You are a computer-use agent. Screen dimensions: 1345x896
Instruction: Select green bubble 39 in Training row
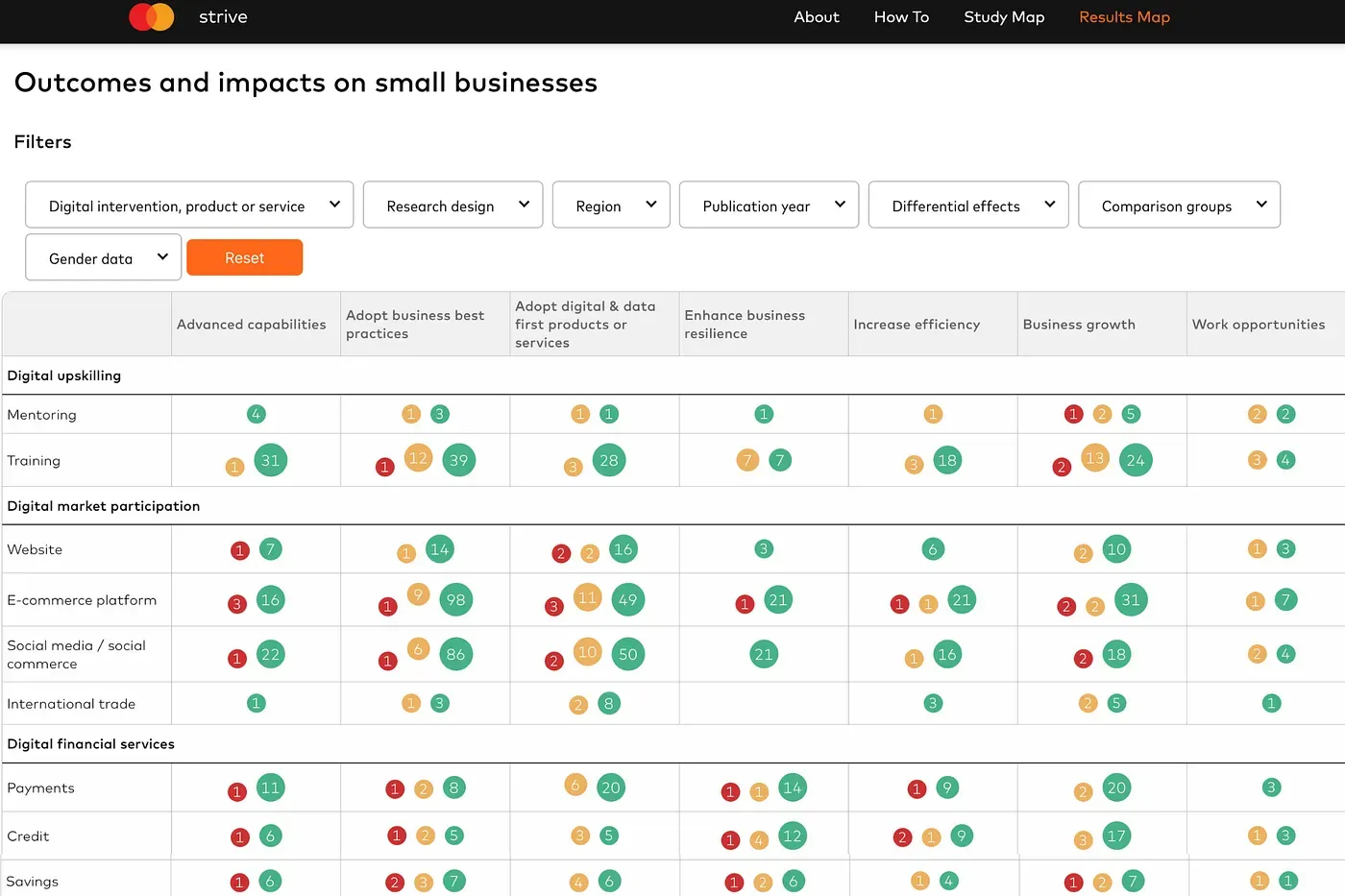pyautogui.click(x=458, y=461)
